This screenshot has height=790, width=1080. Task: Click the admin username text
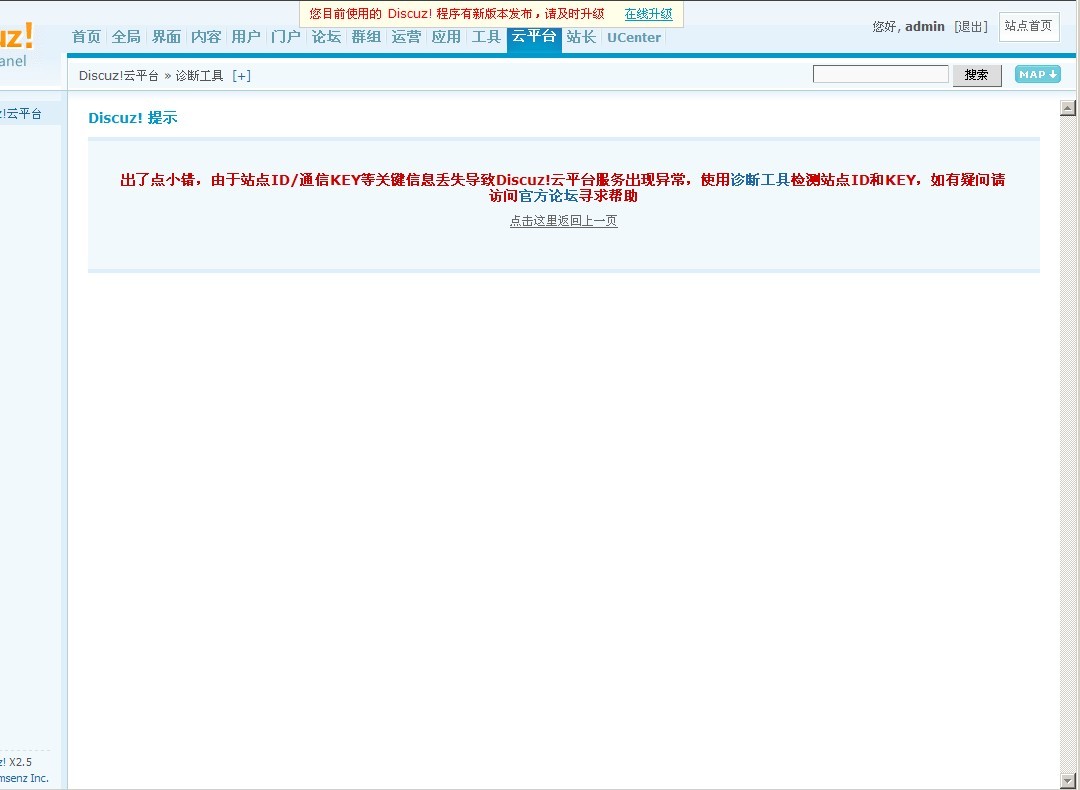click(924, 27)
